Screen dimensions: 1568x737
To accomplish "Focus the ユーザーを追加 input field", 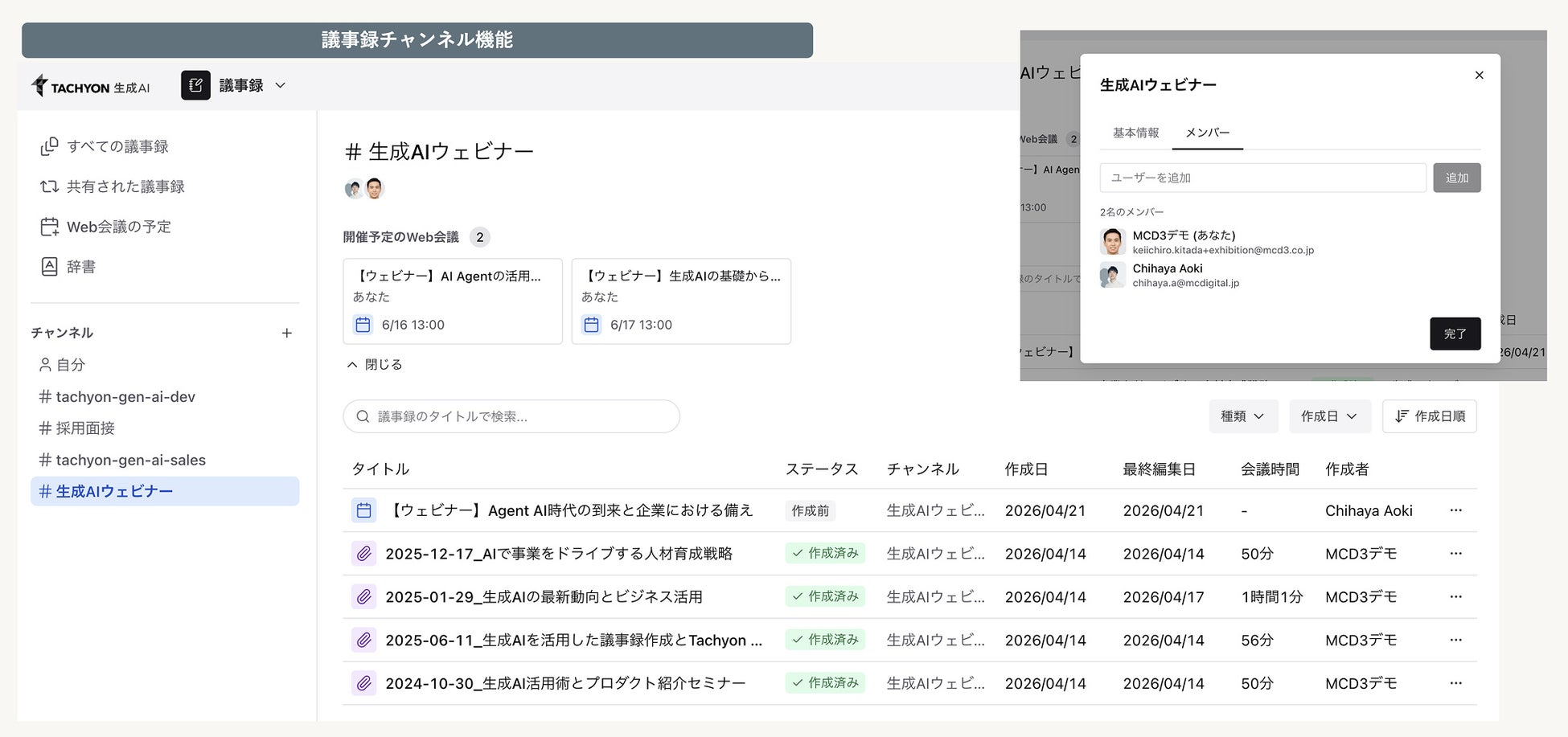I will click(1262, 178).
